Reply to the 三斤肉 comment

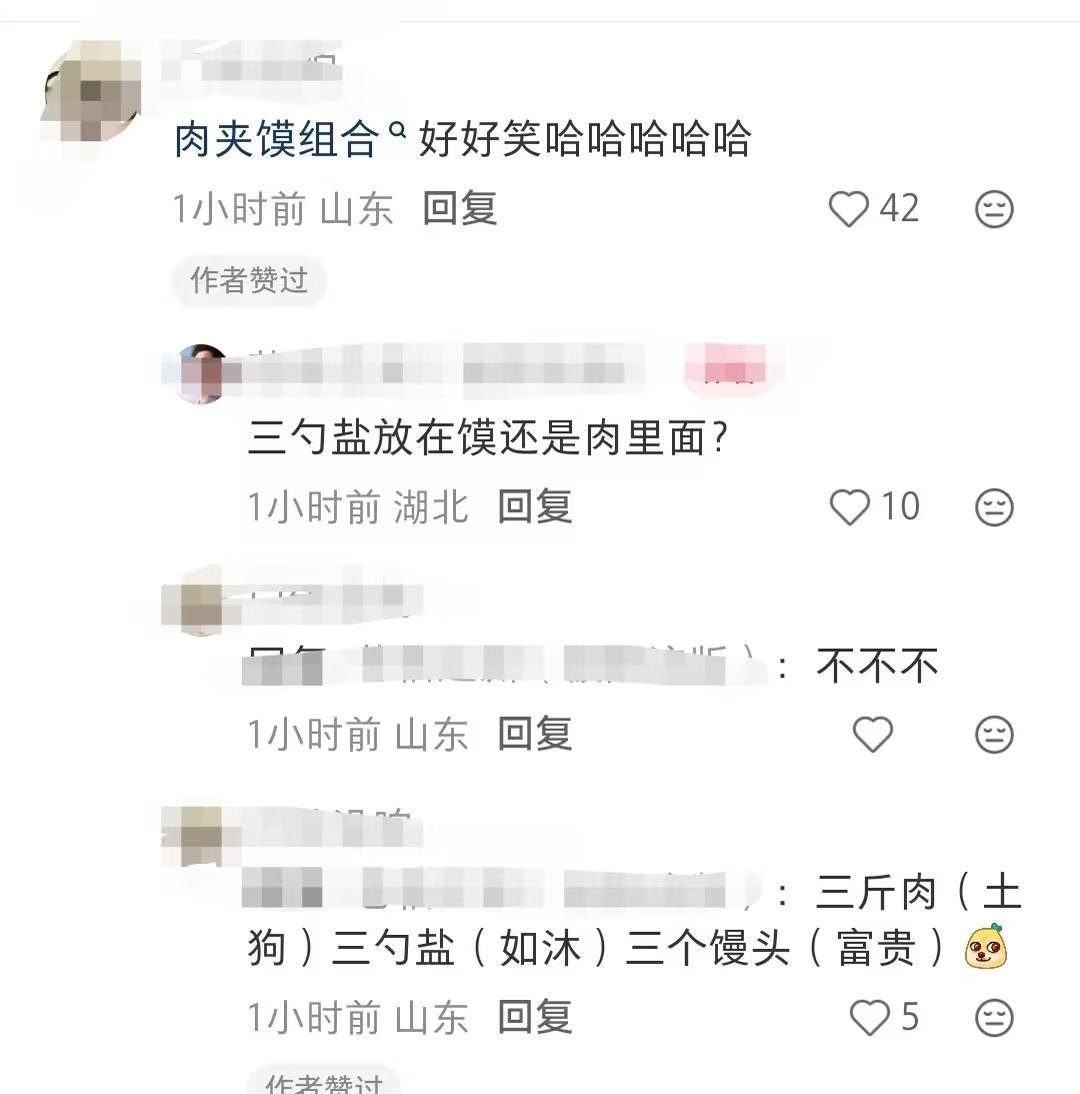pos(535,1017)
